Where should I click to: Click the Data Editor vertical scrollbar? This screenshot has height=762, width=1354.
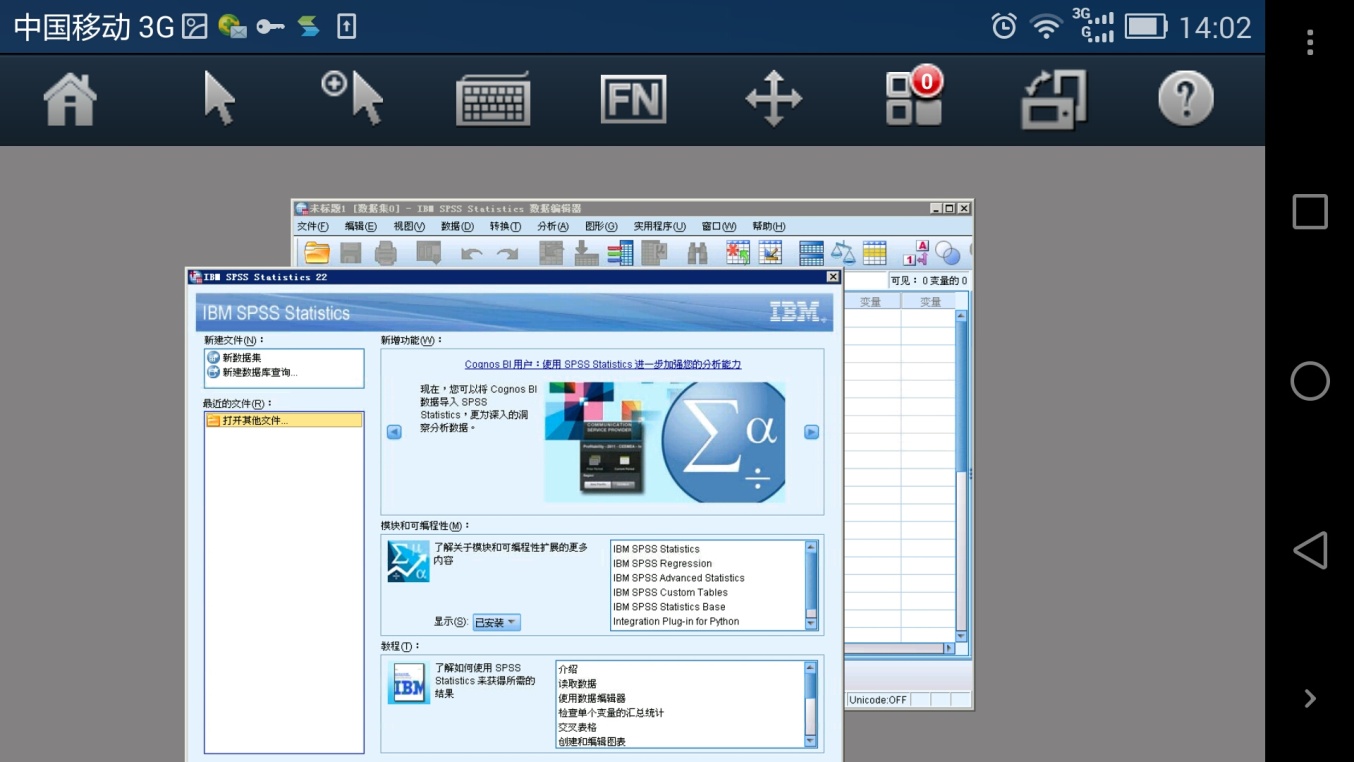pos(961,475)
